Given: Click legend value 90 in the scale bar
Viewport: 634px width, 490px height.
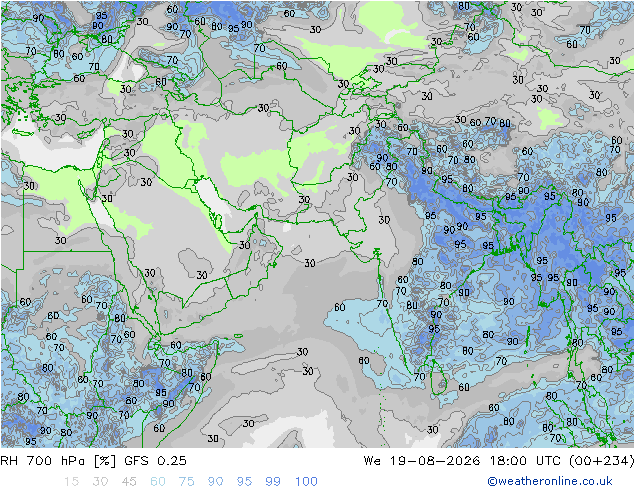Looking at the screenshot, I should [x=215, y=482].
